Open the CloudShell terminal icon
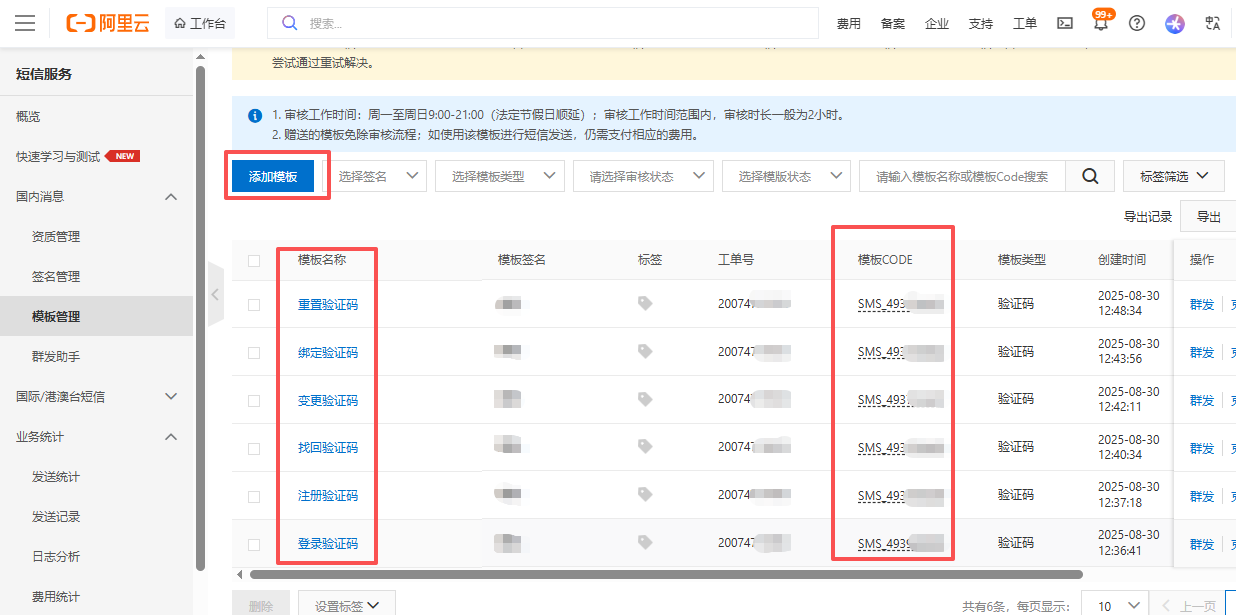1236x615 pixels. (1064, 22)
